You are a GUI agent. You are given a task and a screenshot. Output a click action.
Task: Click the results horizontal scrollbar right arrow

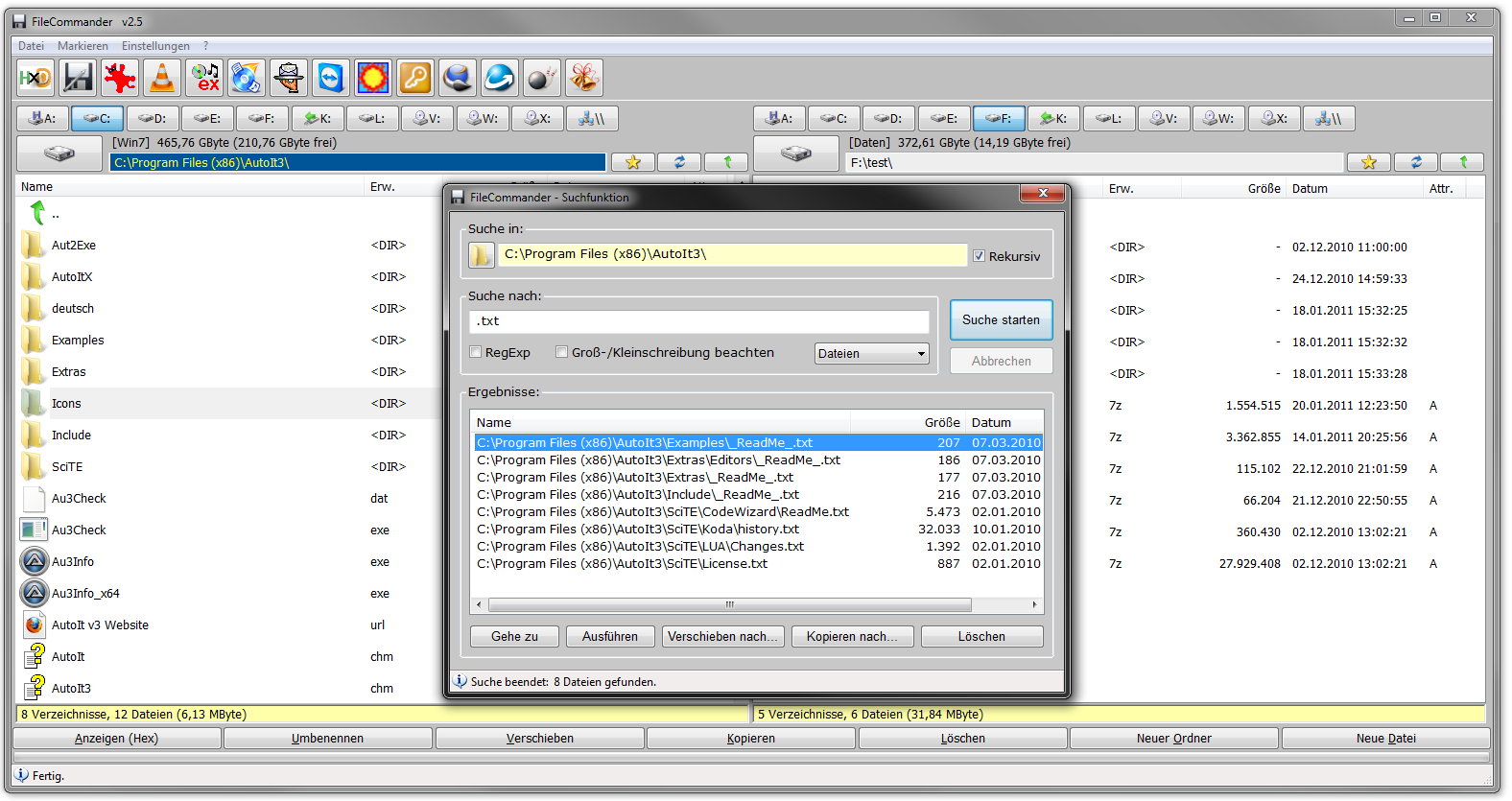[1034, 604]
